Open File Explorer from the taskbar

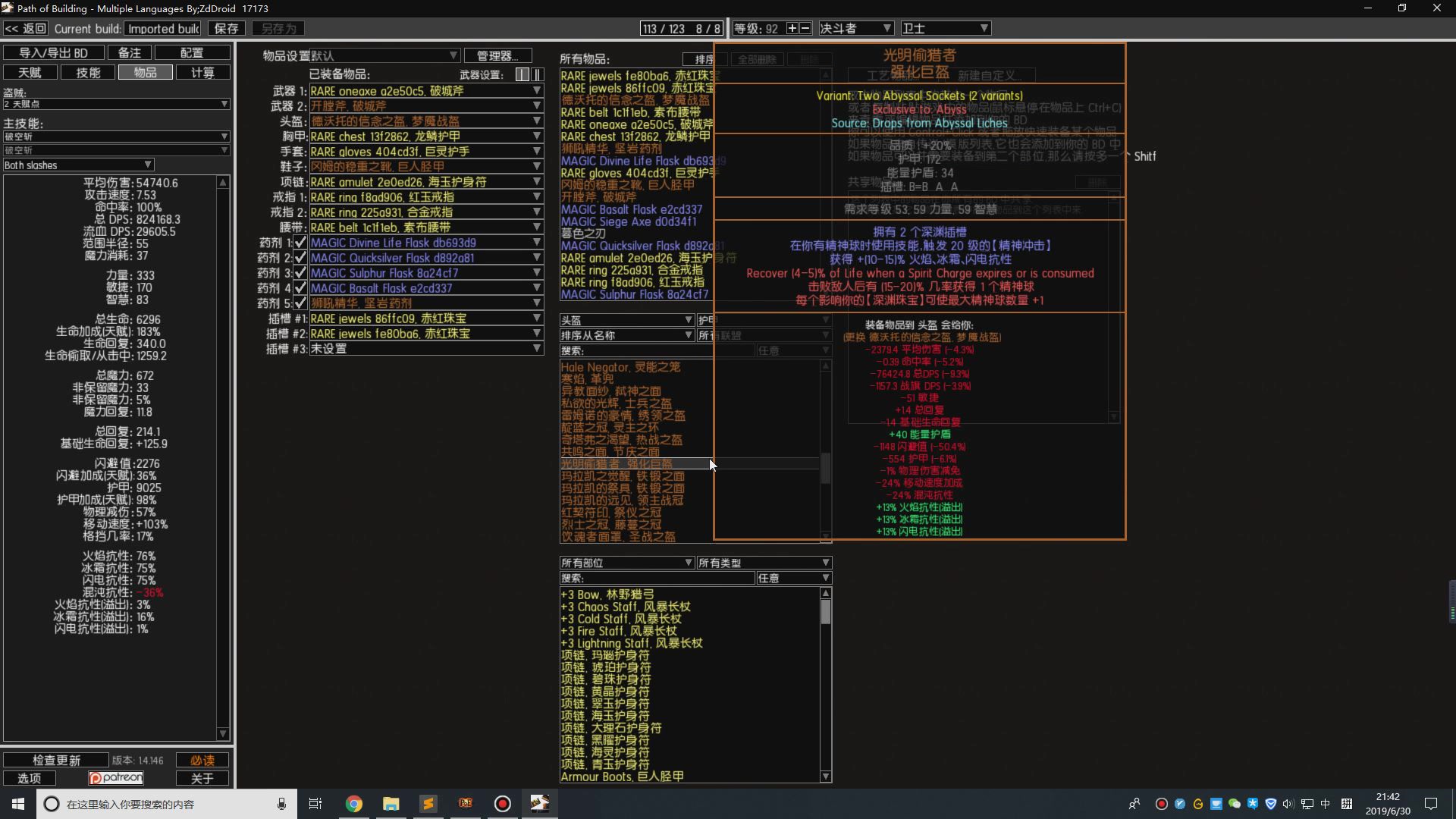tap(391, 804)
